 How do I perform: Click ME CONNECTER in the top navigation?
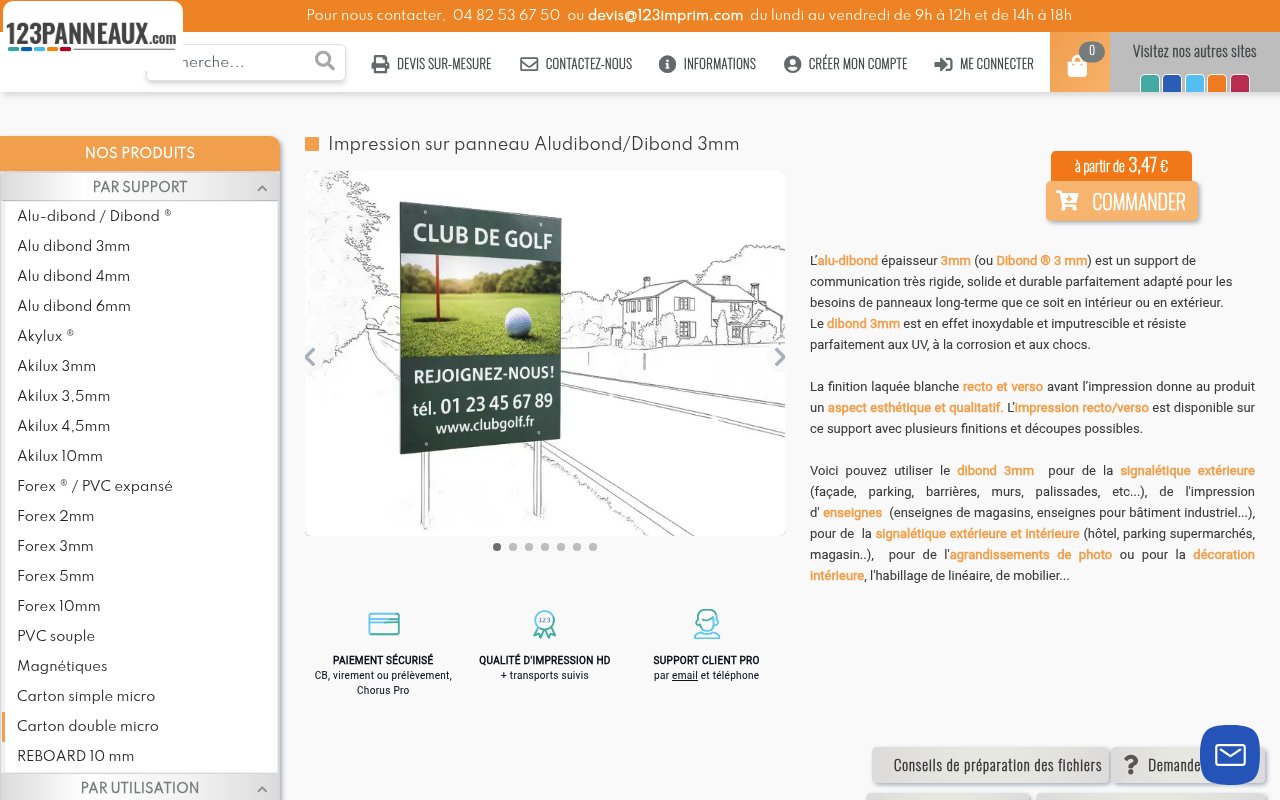(996, 63)
